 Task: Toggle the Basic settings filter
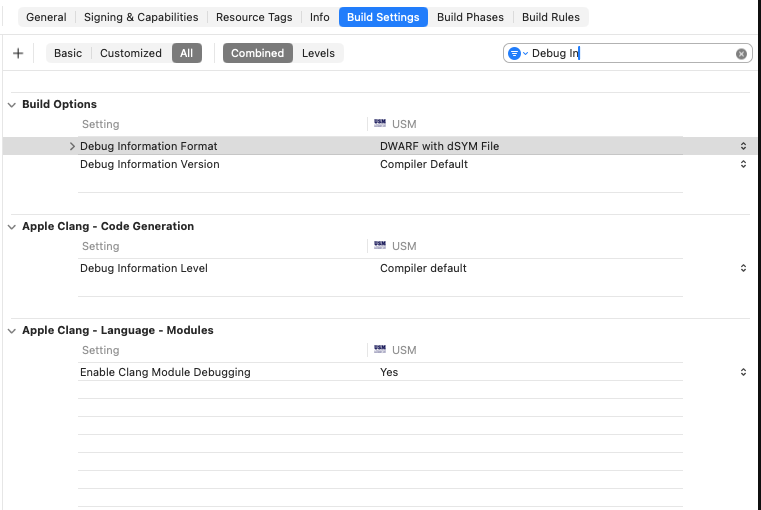click(x=68, y=53)
